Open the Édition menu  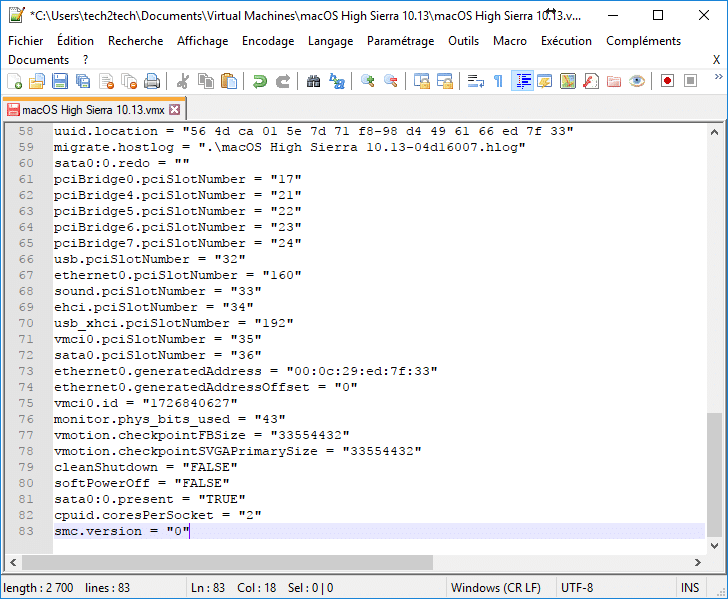[x=75, y=41]
